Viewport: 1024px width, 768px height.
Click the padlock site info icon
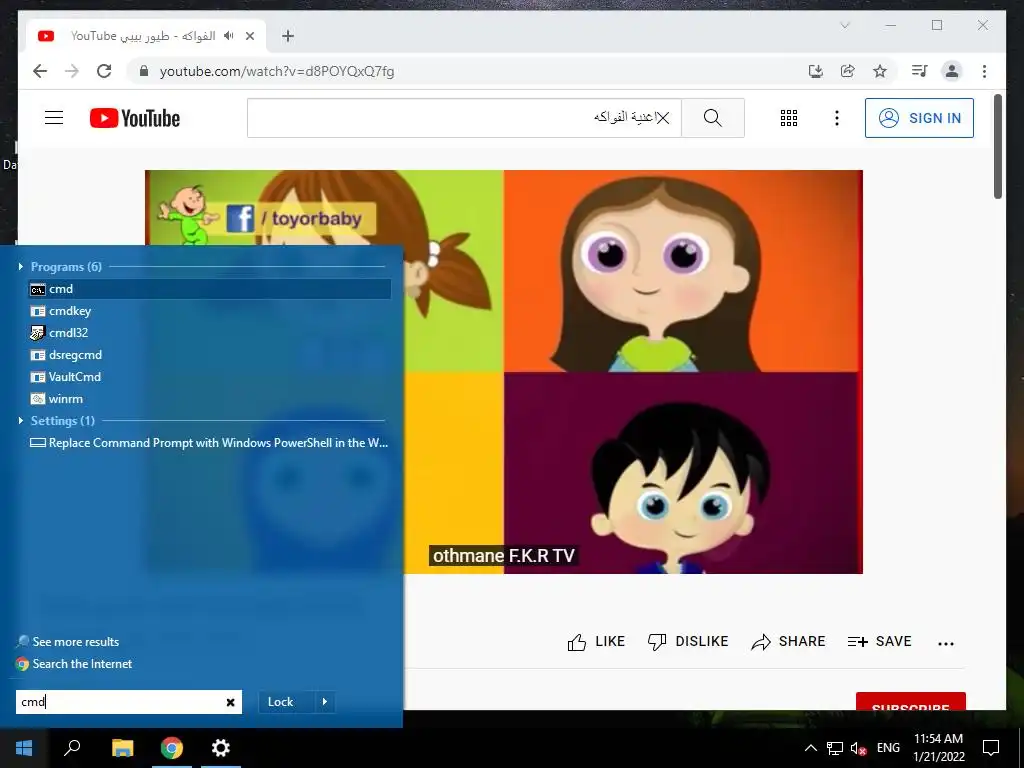point(144,71)
